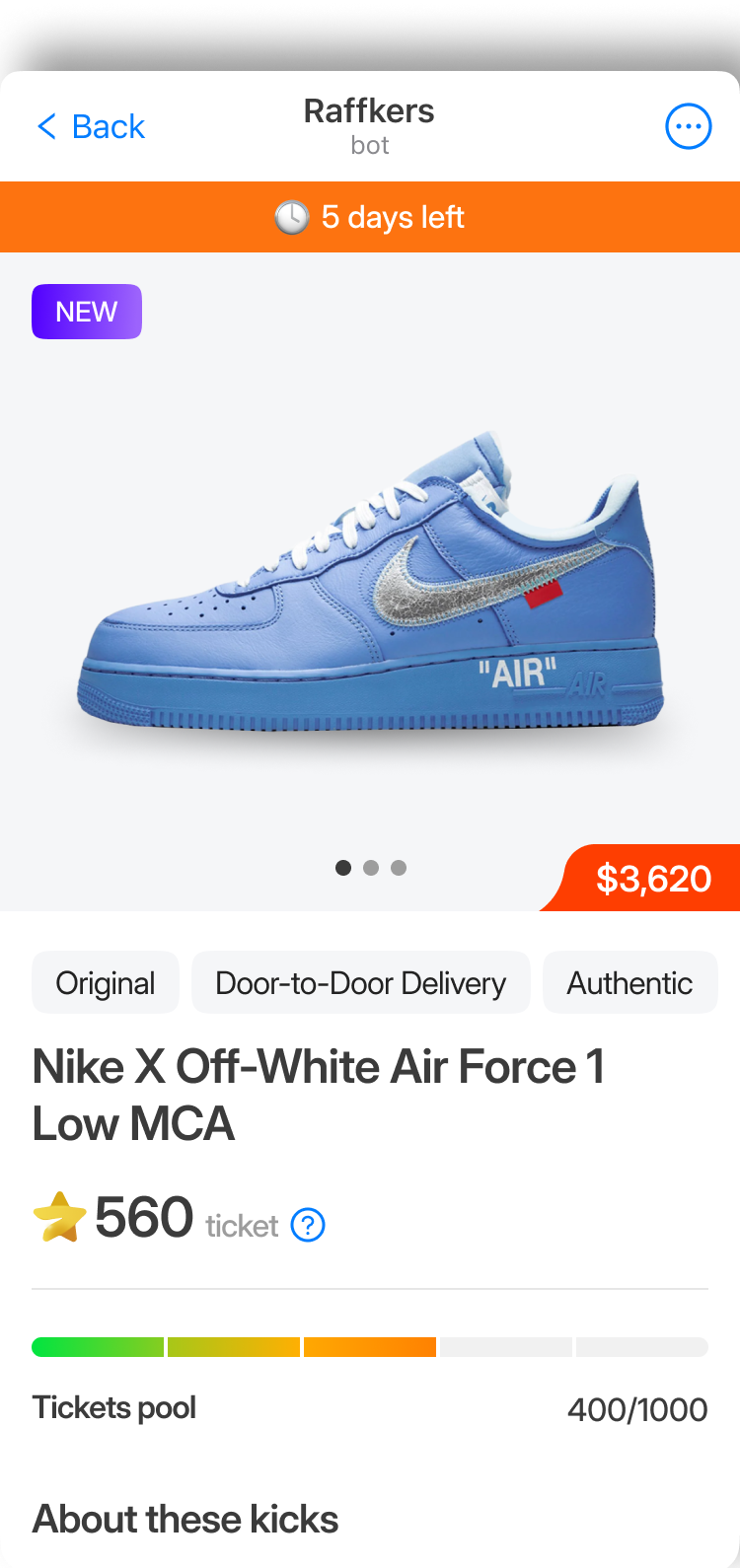
Task: Select the first carousel dot indicator
Action: [343, 868]
